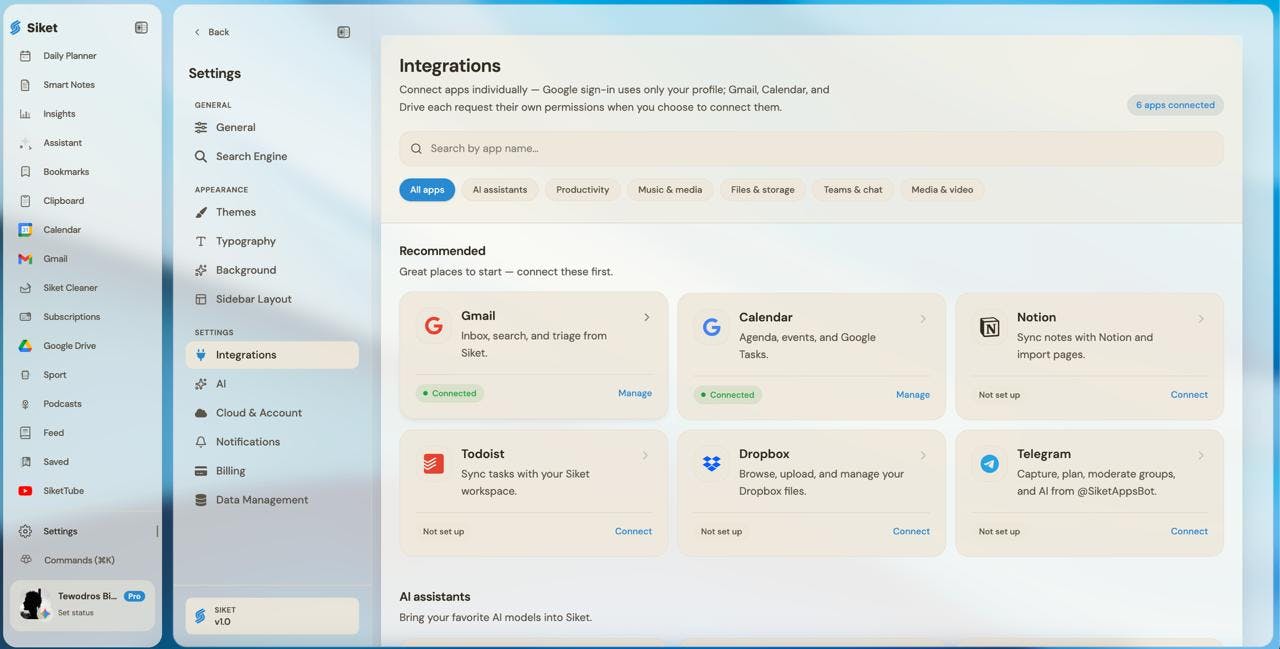
Task: Open General settings page
Action: [272, 127]
